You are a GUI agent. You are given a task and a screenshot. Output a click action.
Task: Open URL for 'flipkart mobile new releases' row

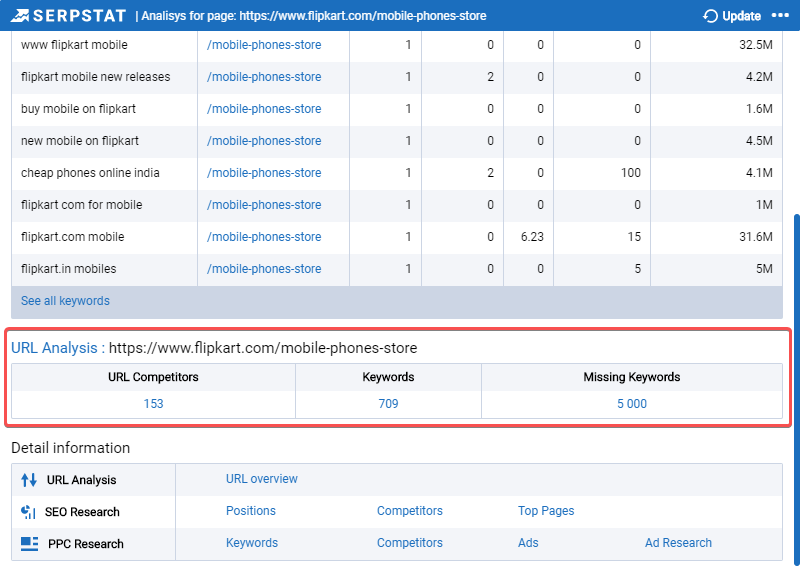click(264, 77)
